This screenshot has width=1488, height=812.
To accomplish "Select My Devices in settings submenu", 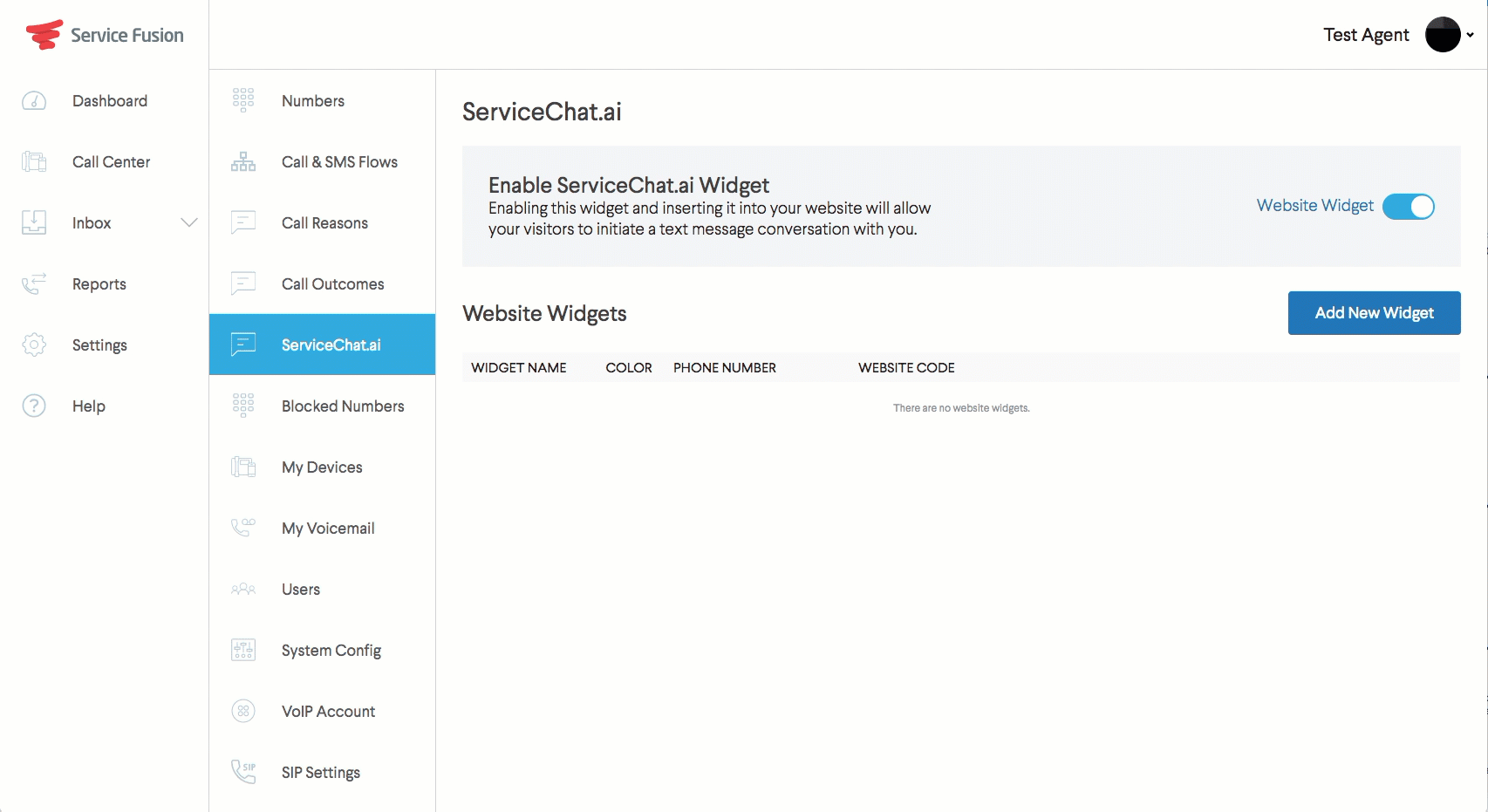I will [x=322, y=467].
